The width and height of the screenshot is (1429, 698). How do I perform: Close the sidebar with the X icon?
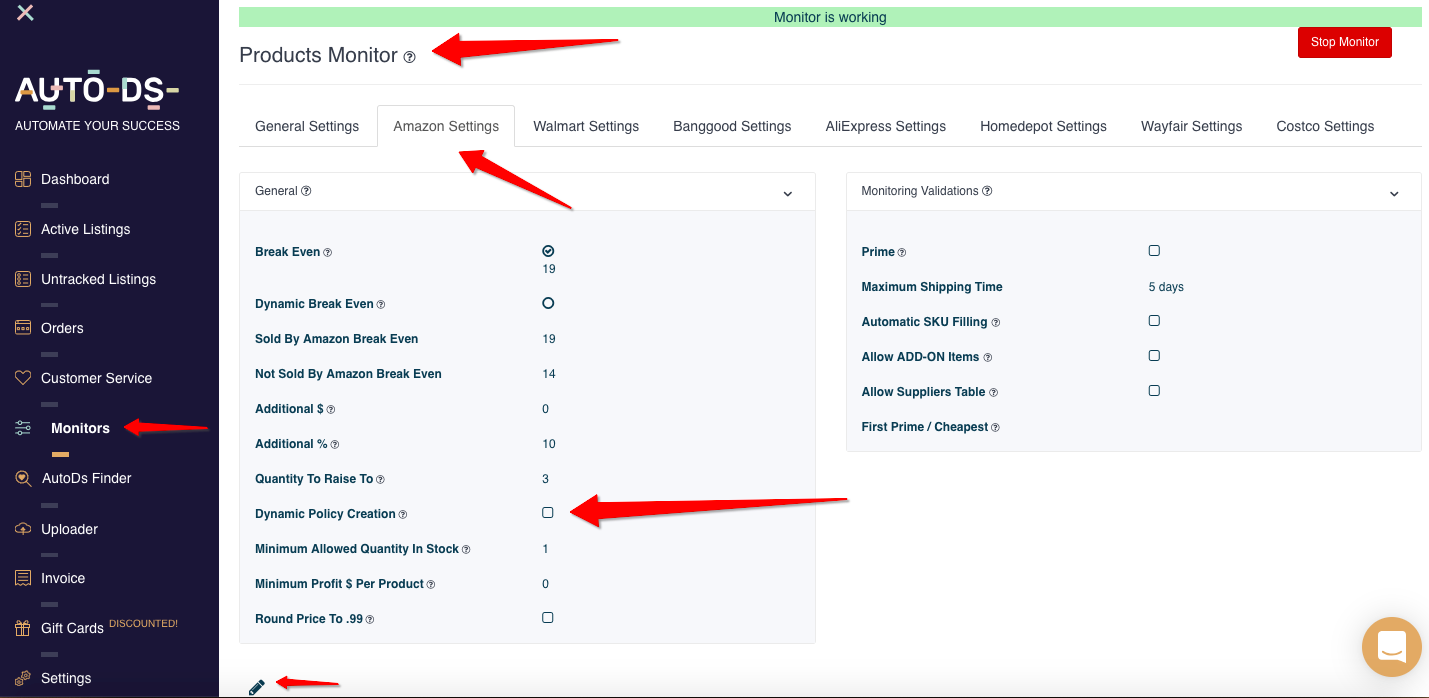point(26,12)
